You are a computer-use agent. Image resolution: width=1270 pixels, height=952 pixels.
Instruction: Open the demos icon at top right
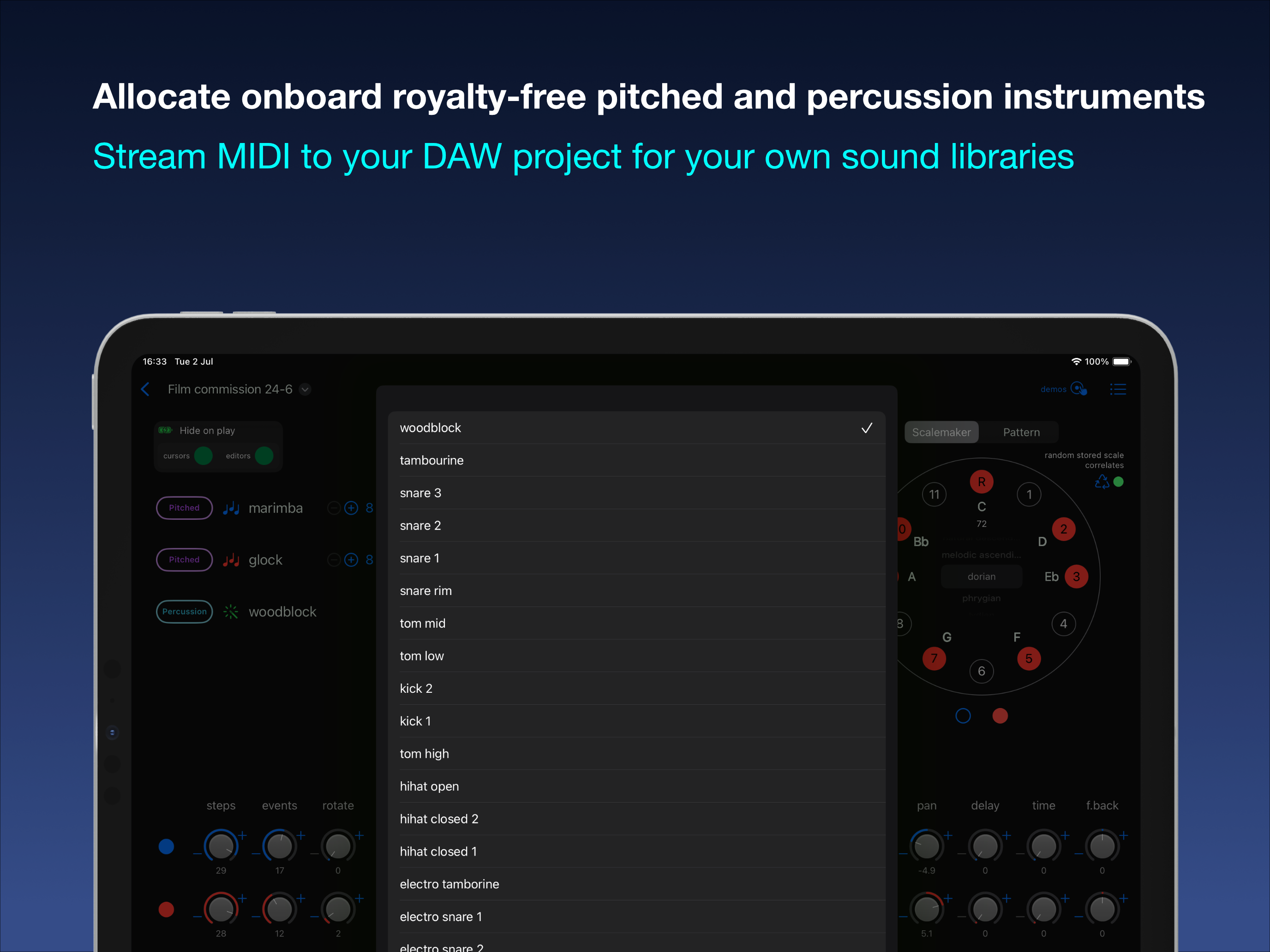click(1079, 388)
